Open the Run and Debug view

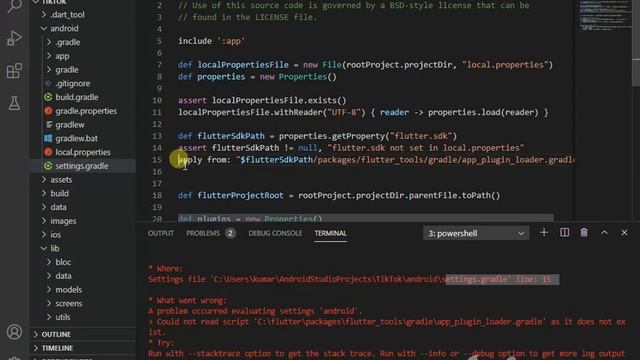tap(14, 38)
